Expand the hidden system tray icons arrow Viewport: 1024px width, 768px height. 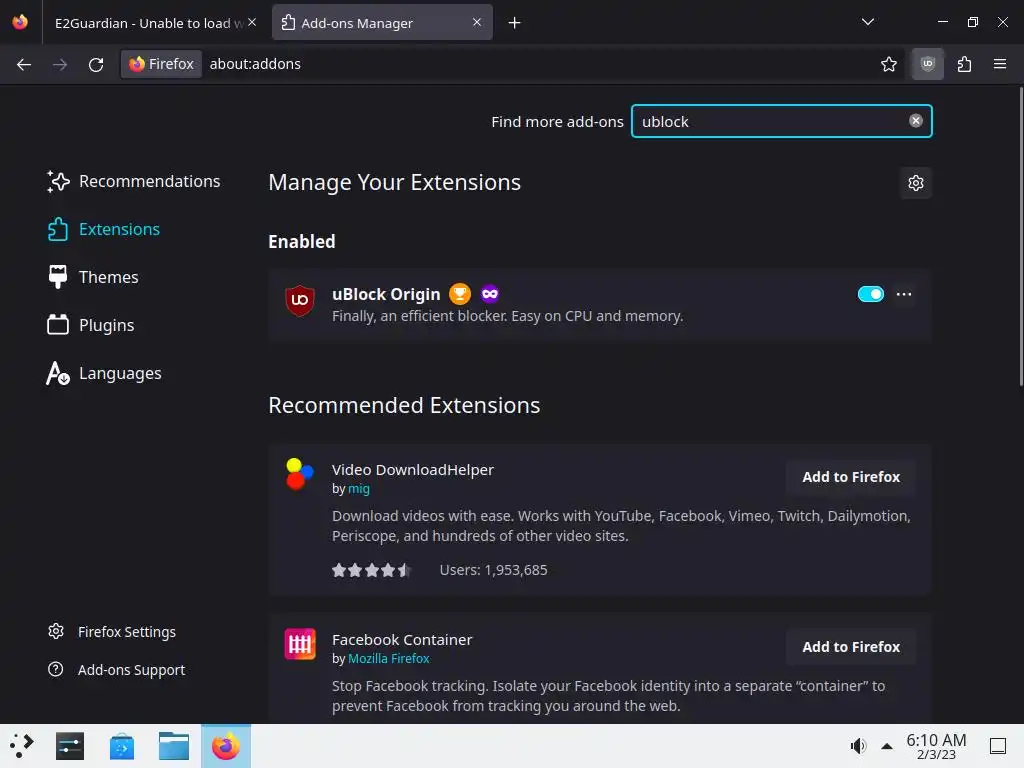[887, 746]
